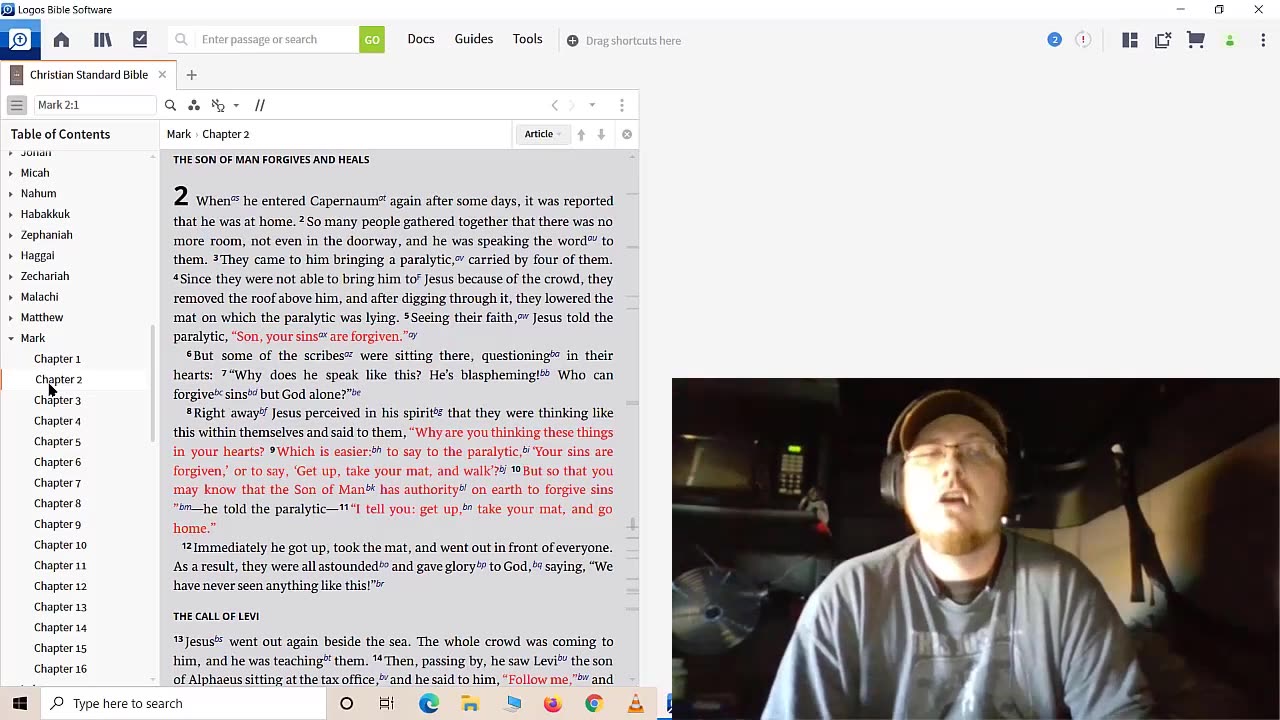Collapse the Mark tree node
This screenshot has height=720, width=1280.
point(11,338)
